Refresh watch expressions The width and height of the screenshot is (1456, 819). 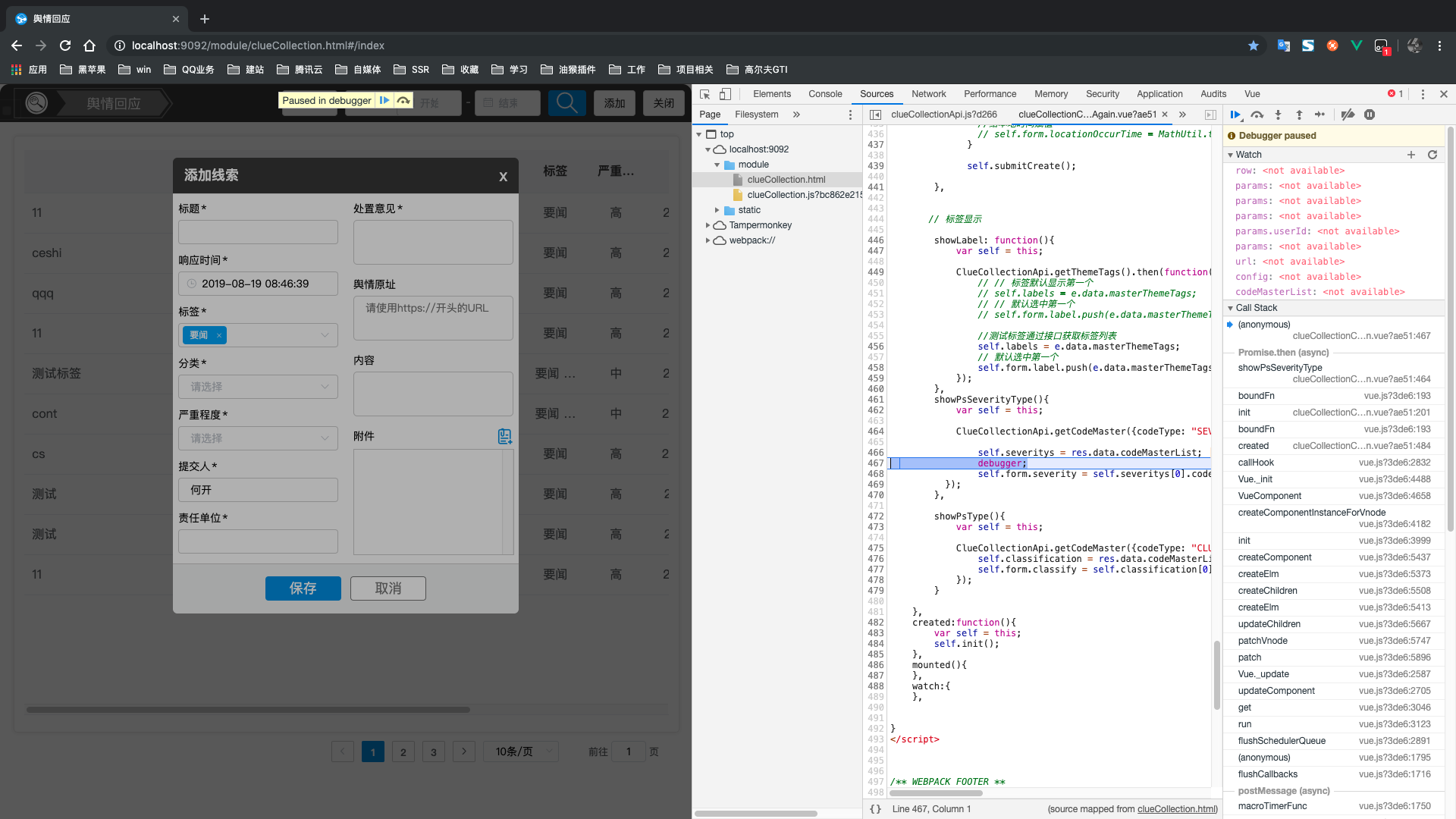(x=1432, y=155)
